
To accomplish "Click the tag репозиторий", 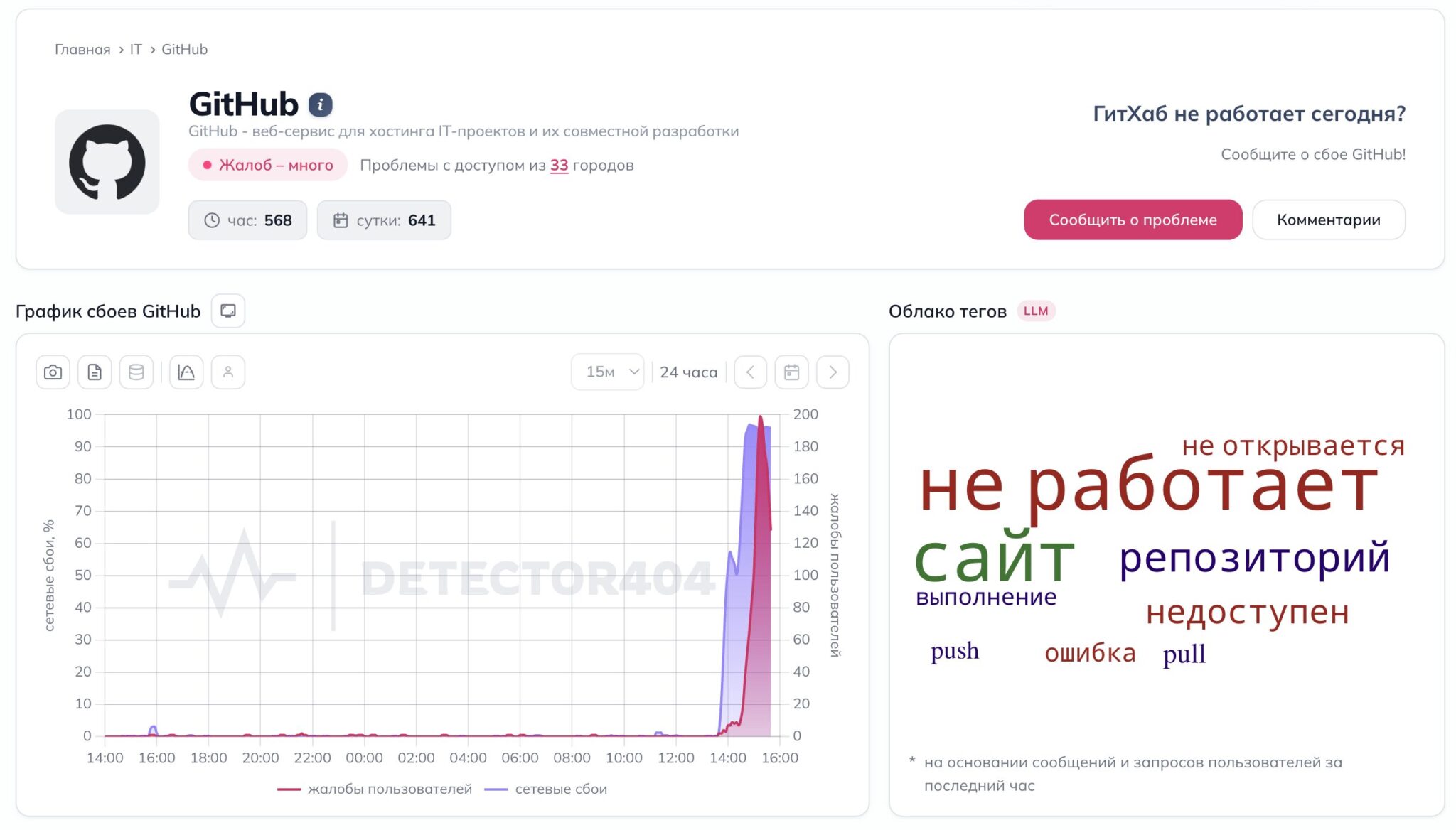I will coord(1255,558).
